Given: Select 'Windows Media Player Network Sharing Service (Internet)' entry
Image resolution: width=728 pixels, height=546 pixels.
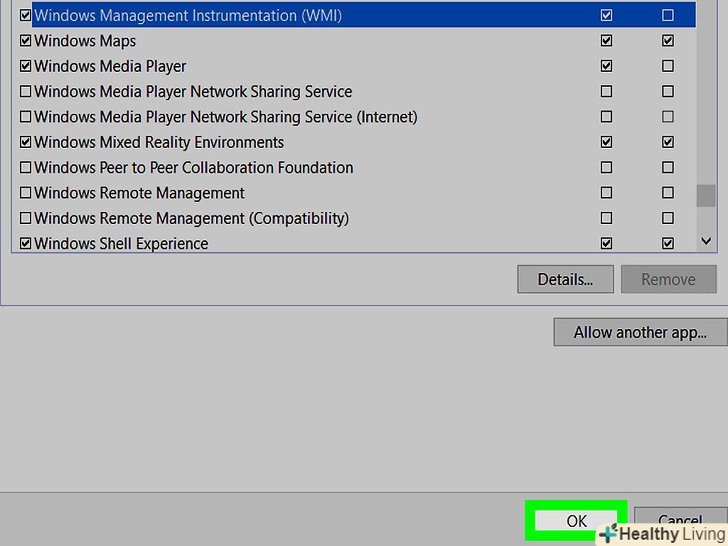Looking at the screenshot, I should 226,117.
